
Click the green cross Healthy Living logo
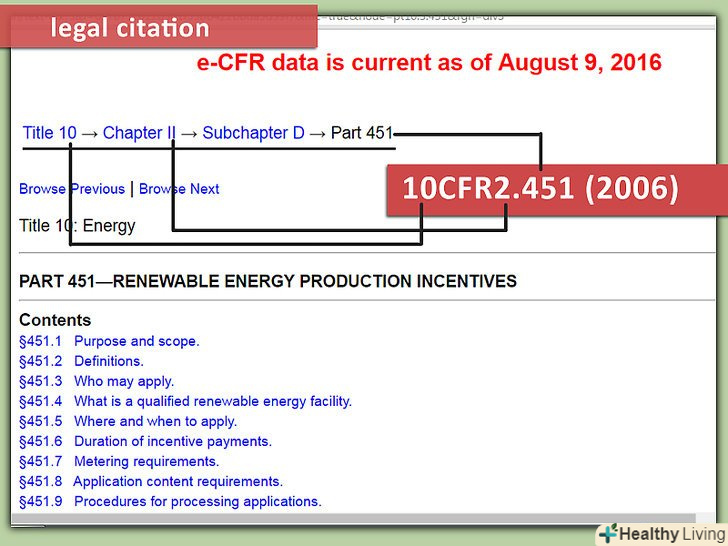pyautogui.click(x=609, y=533)
